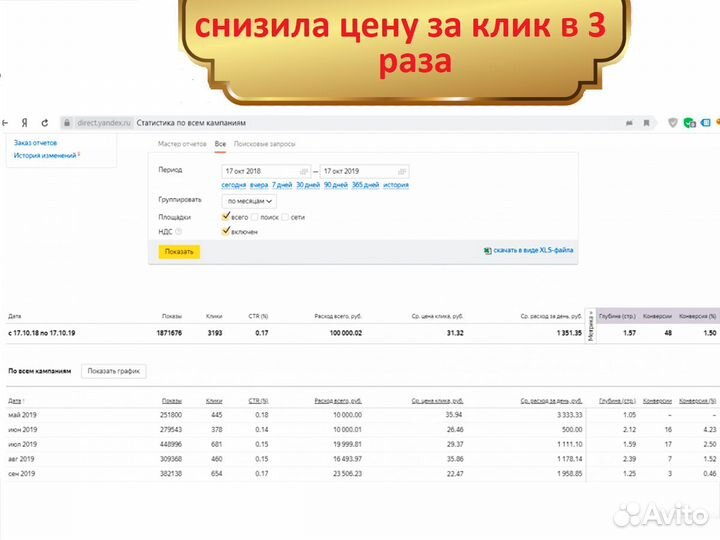Screen dimensions: 720x540
Task: Choose the 'вчера' period shortcut
Action: 259,185
